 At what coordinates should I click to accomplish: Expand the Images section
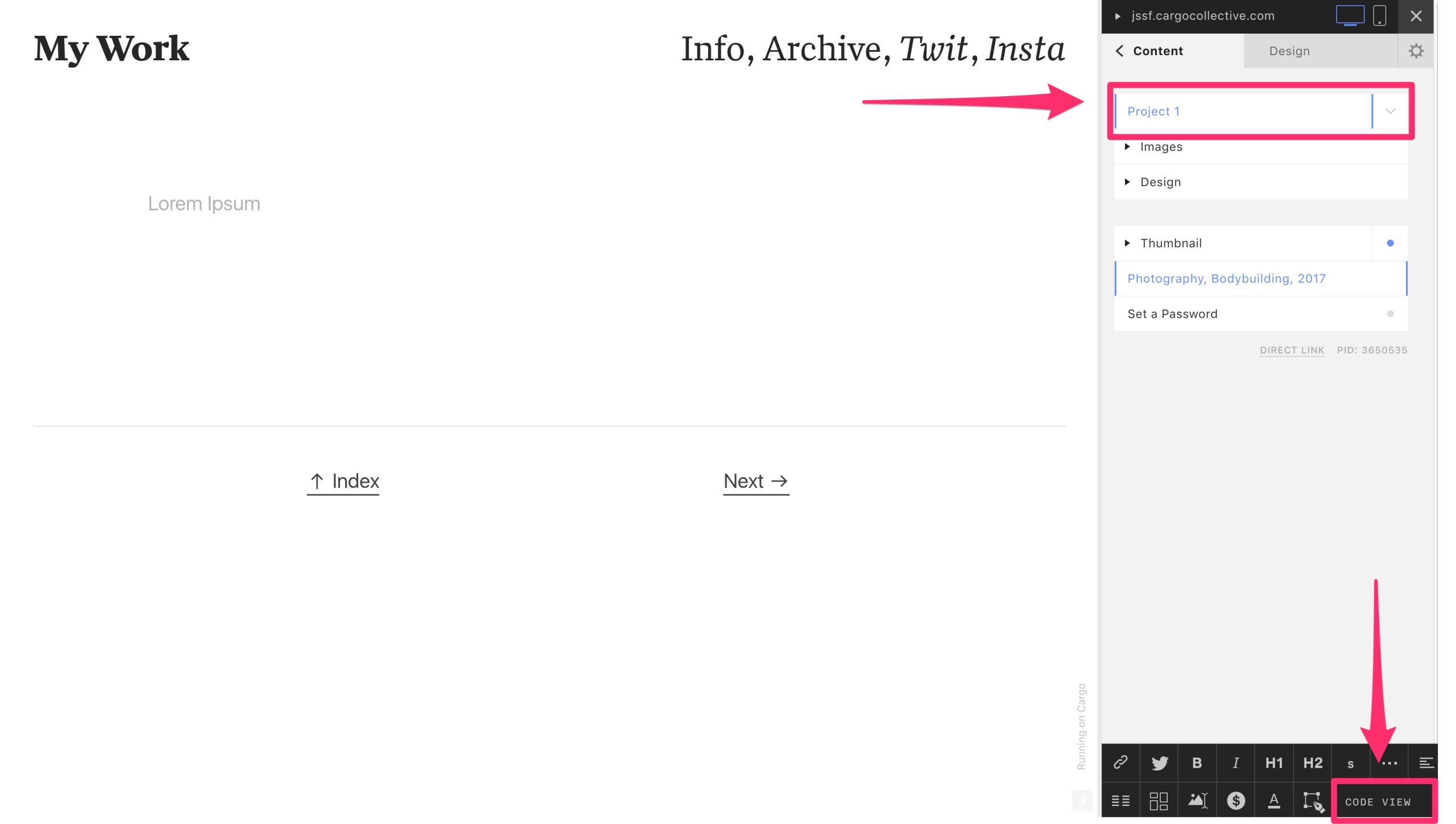click(1160, 147)
